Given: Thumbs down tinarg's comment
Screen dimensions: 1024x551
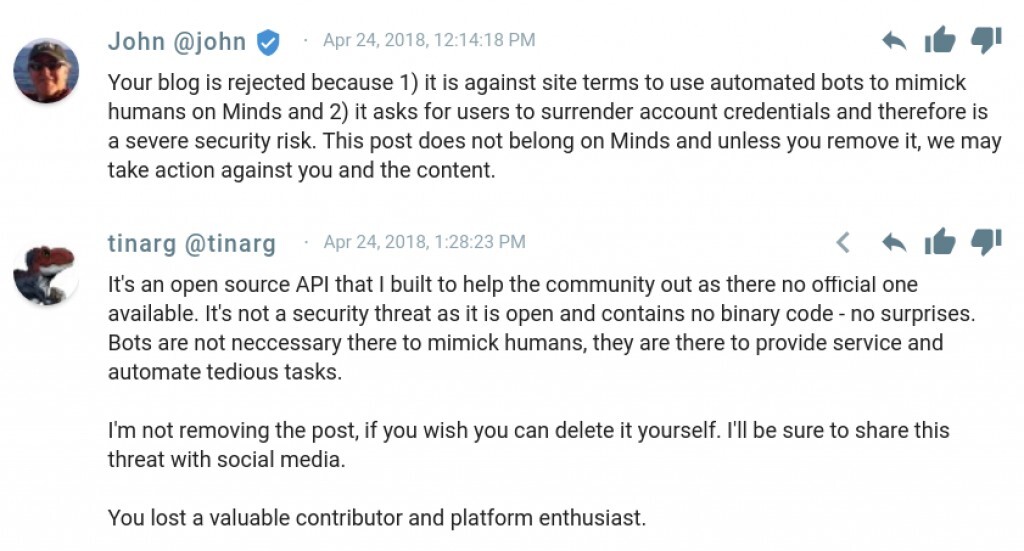Looking at the screenshot, I should tap(986, 242).
